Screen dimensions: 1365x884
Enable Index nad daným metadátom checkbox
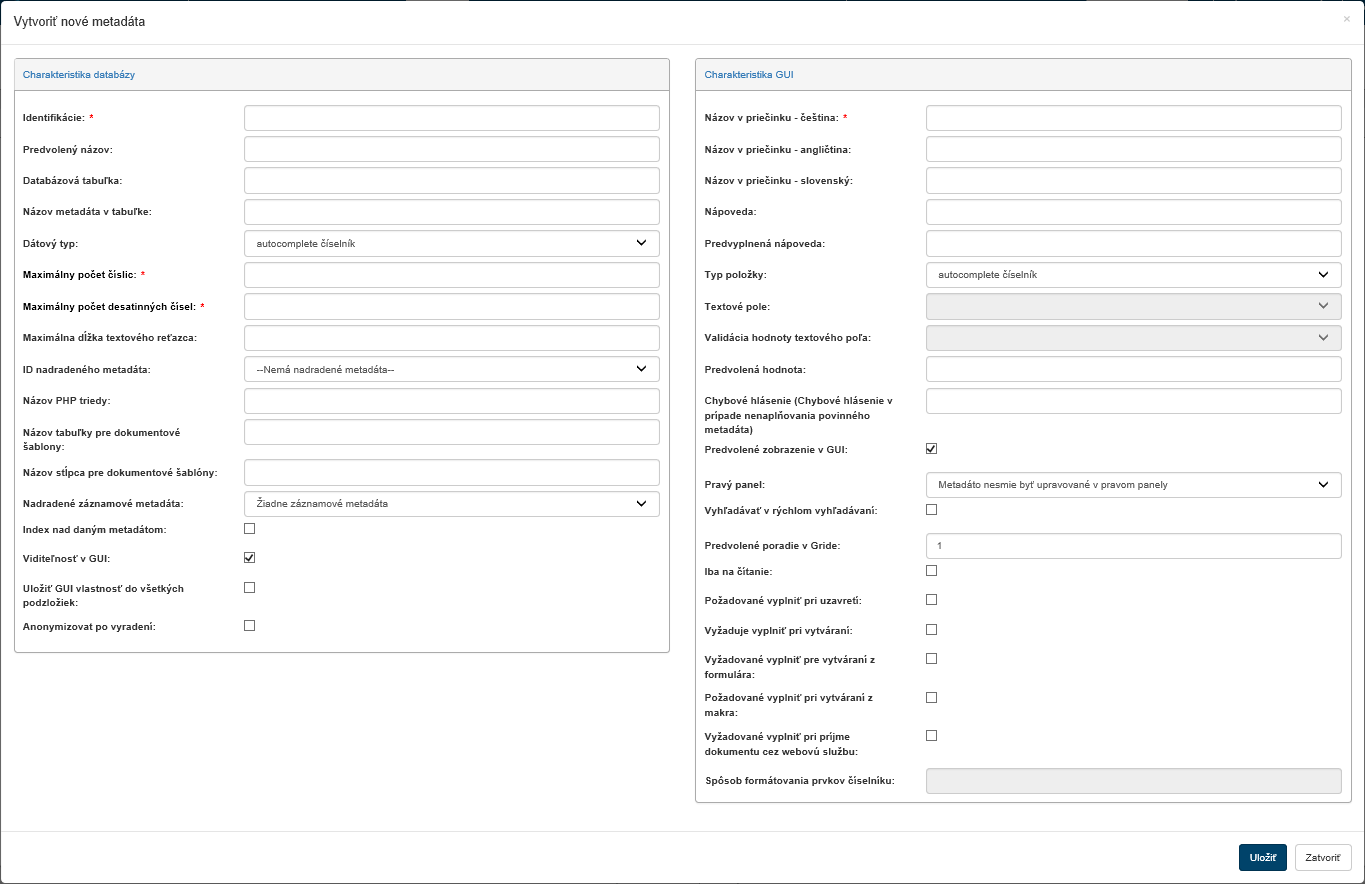(x=250, y=528)
